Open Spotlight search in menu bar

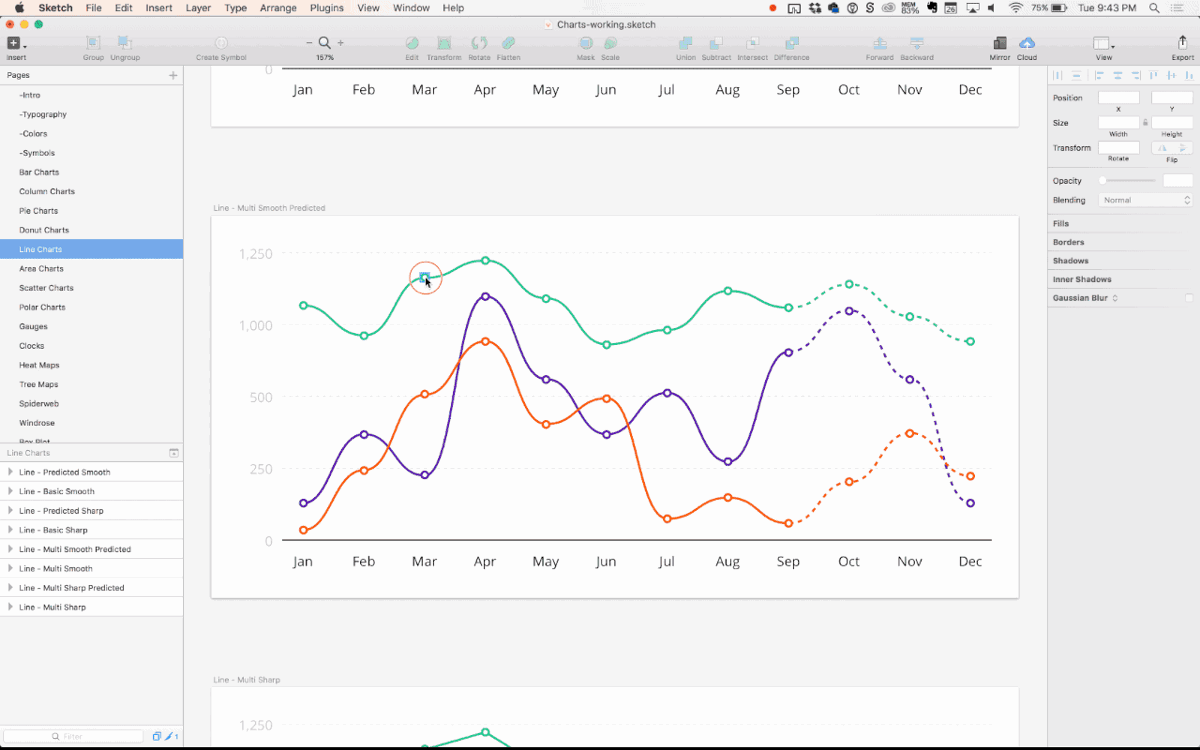pyautogui.click(x=1154, y=8)
